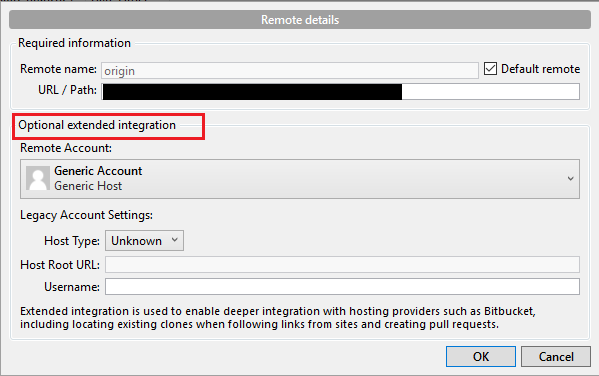
Task: Open the Remote Account dropdown
Action: [x=300, y=179]
